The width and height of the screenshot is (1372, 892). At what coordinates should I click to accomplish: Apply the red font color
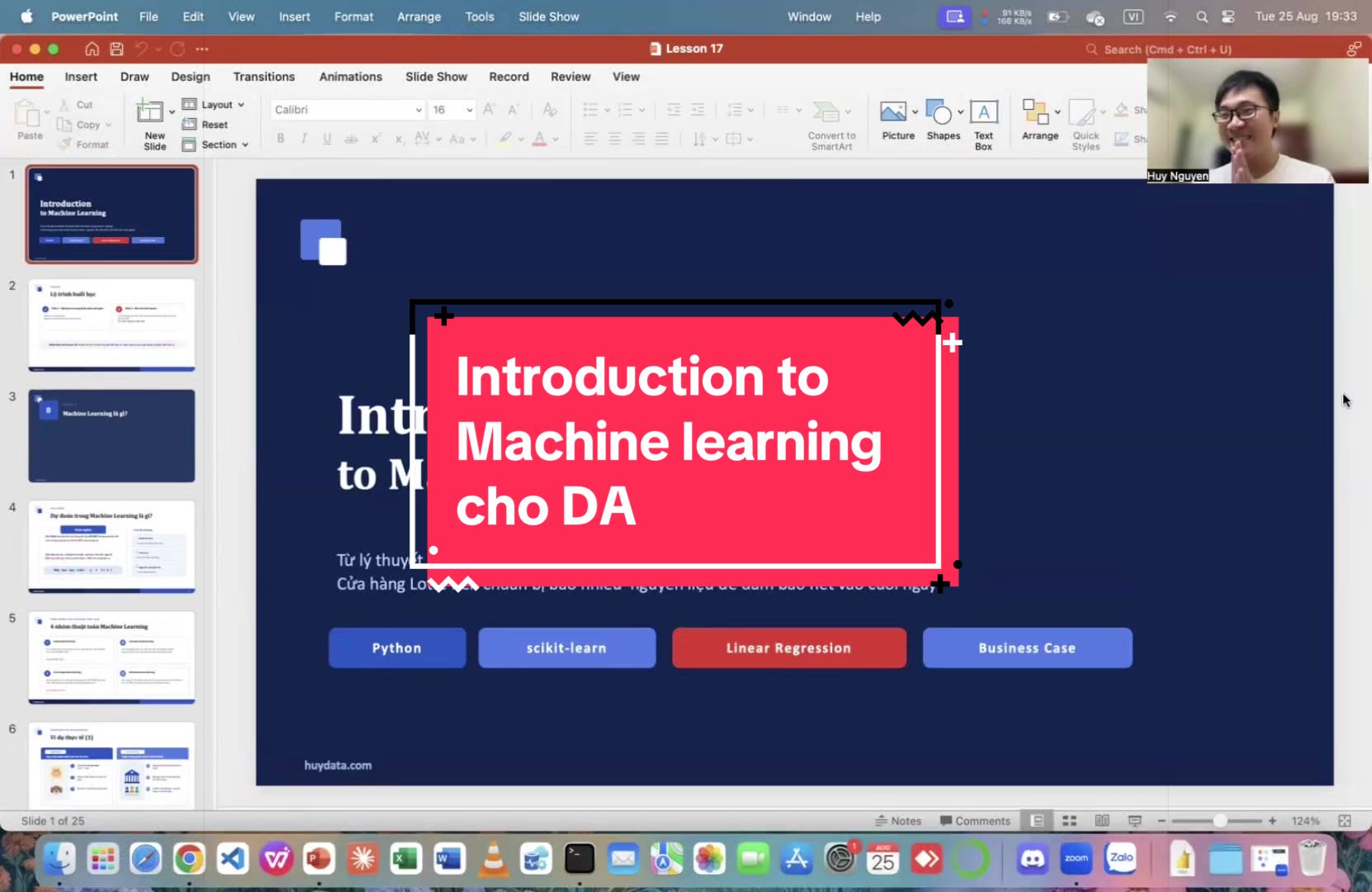click(x=539, y=139)
